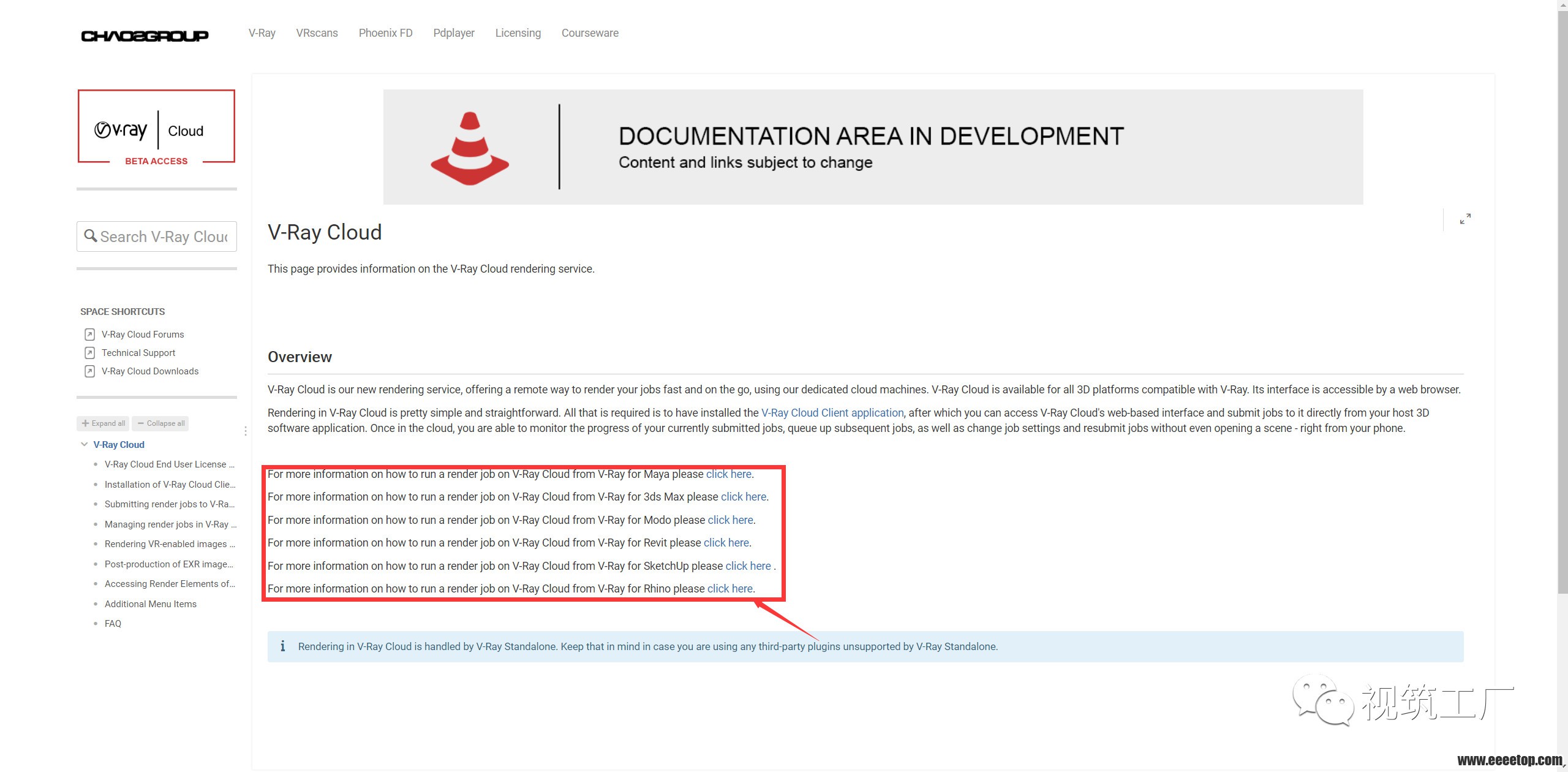The height and width of the screenshot is (772, 1568).
Task: Open the Pdplayer menu item
Action: pos(454,33)
